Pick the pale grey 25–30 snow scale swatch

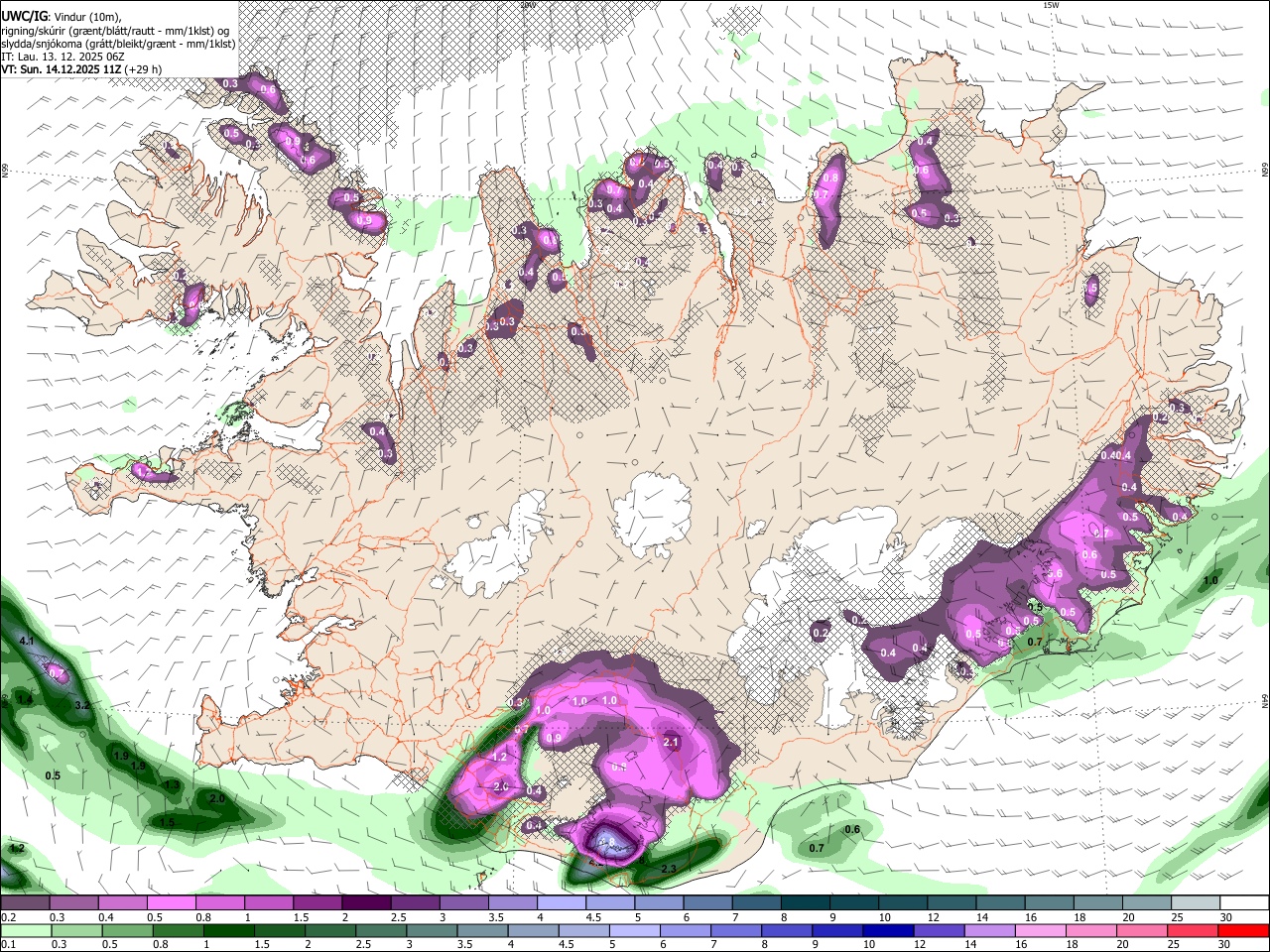[x=1195, y=903]
